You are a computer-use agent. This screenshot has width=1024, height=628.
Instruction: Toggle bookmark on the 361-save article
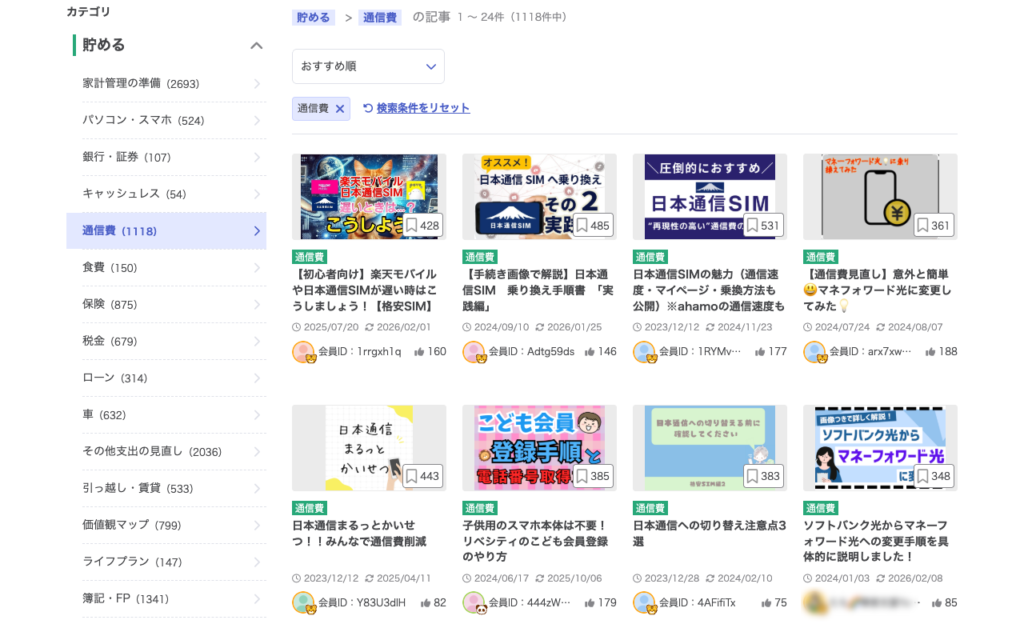(922, 226)
